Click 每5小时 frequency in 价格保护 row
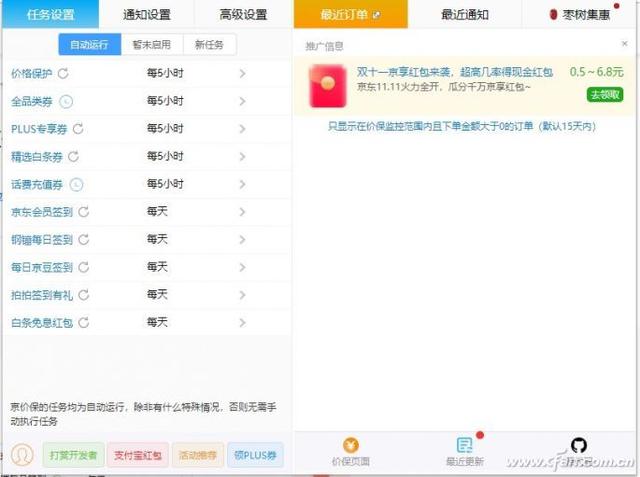The height and width of the screenshot is (477, 640). point(165,73)
